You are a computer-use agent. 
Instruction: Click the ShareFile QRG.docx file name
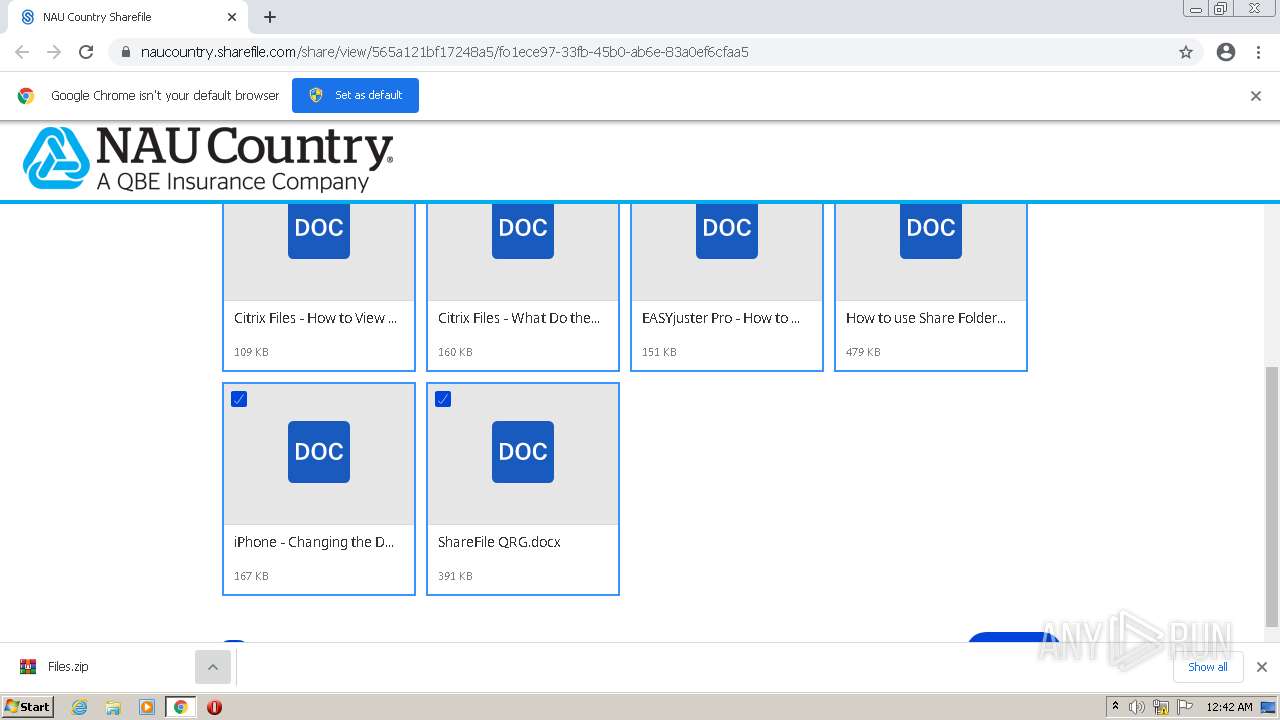(499, 542)
